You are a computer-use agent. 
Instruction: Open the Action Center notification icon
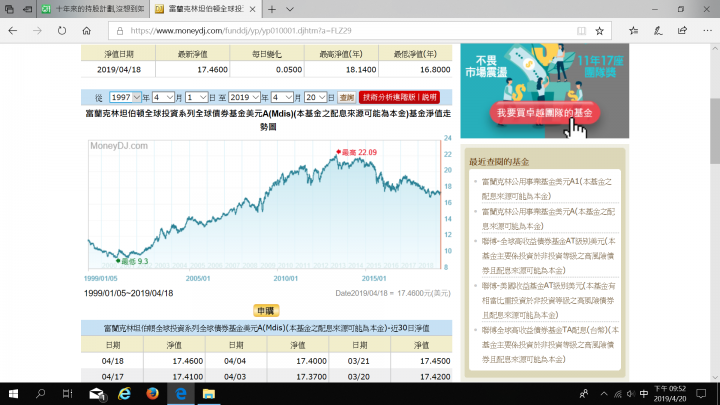(701, 394)
